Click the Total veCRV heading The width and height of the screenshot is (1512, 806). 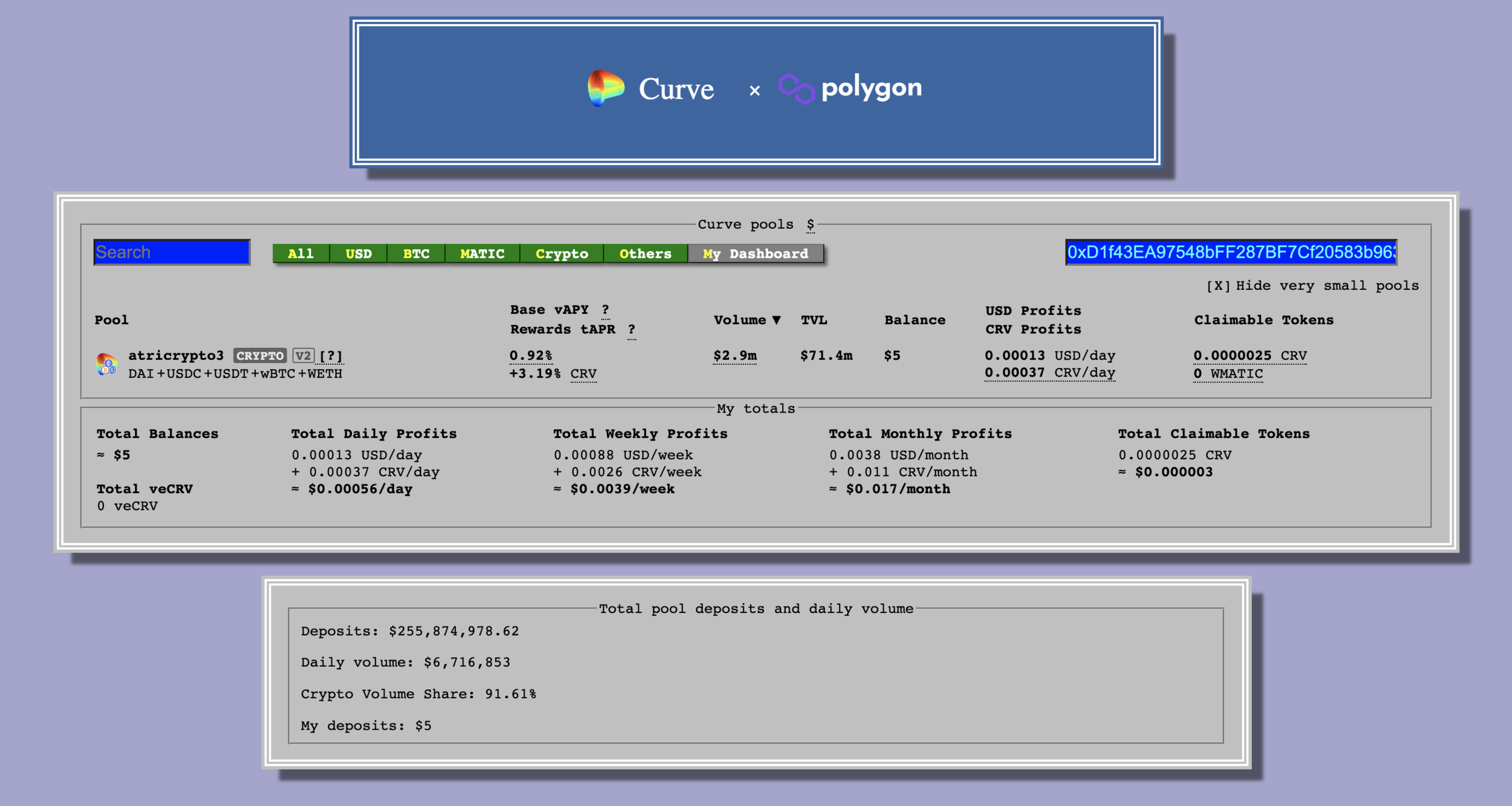coord(145,489)
